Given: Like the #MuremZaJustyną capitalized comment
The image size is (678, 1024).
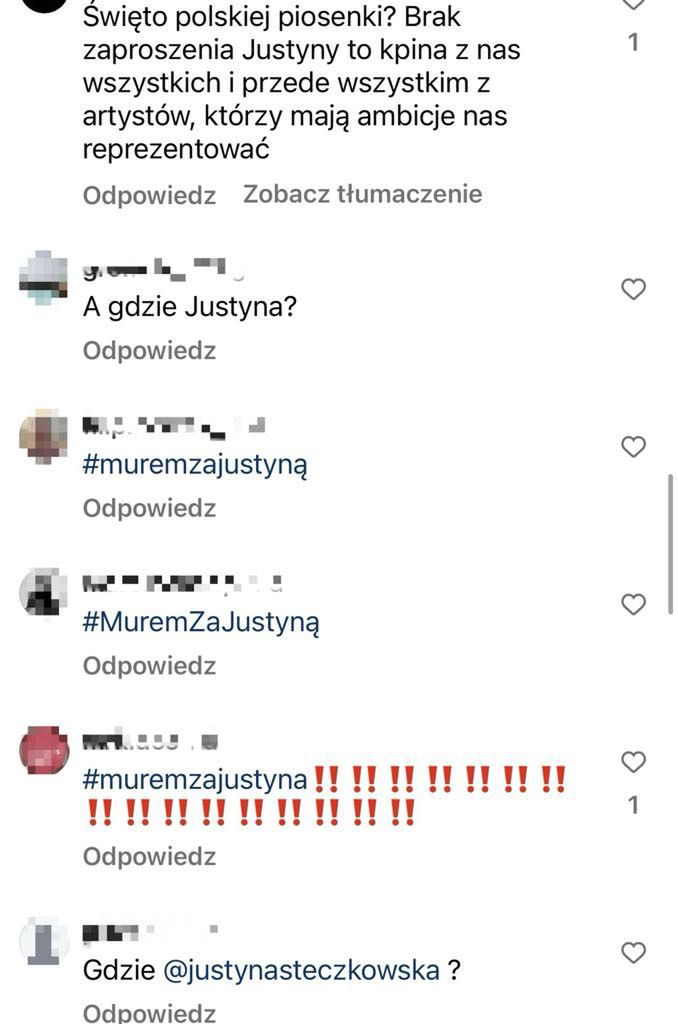Looking at the screenshot, I should coord(633,605).
